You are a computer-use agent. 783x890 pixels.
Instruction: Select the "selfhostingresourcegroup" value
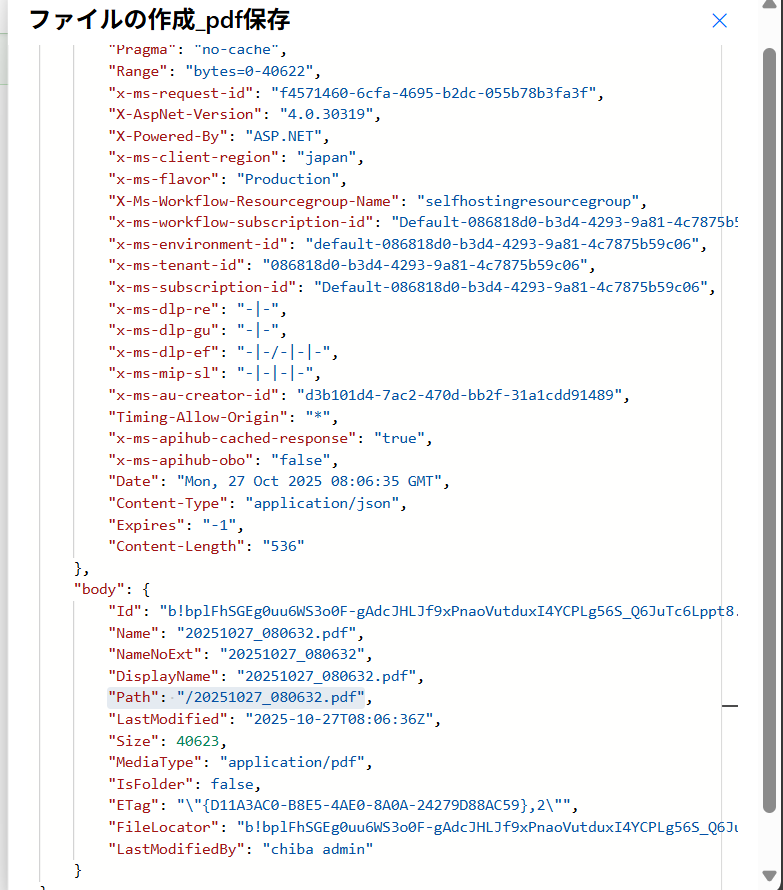pos(533,201)
